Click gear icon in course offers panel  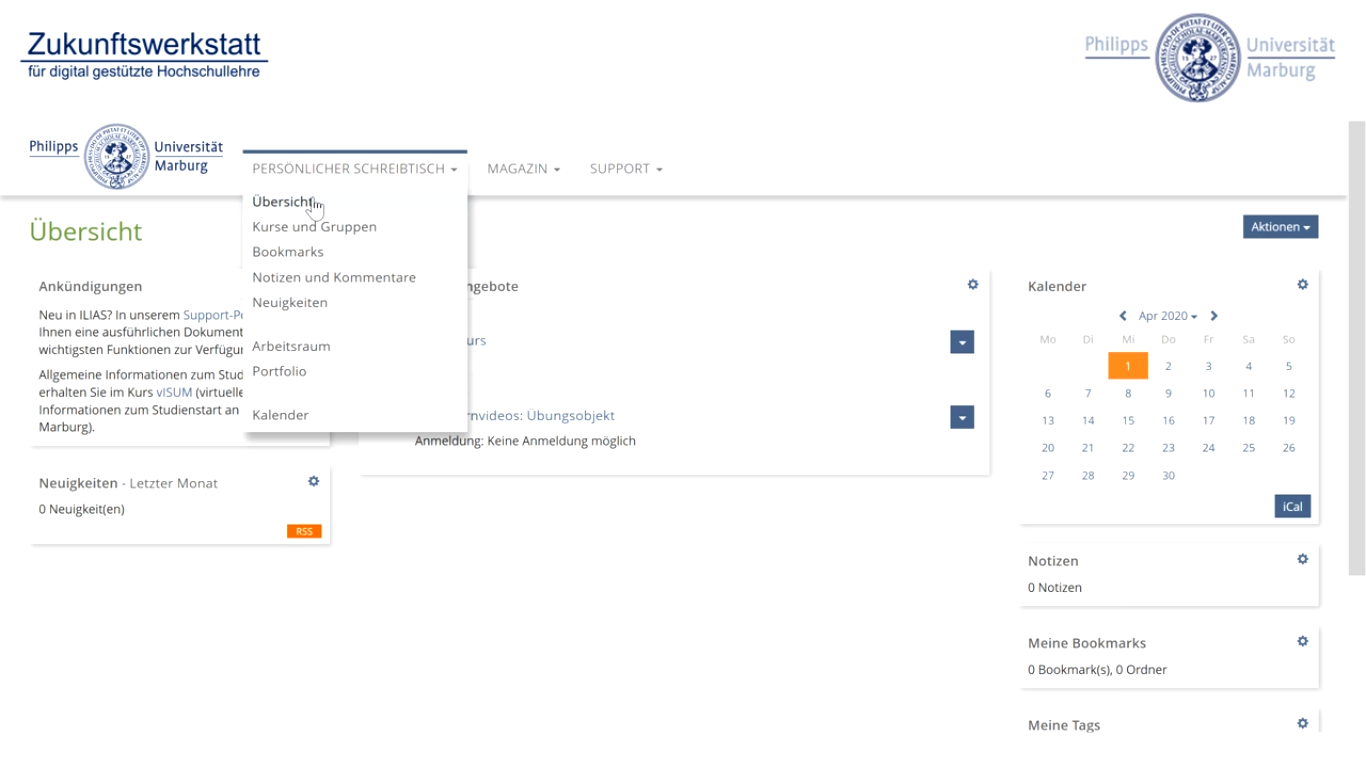click(x=972, y=285)
